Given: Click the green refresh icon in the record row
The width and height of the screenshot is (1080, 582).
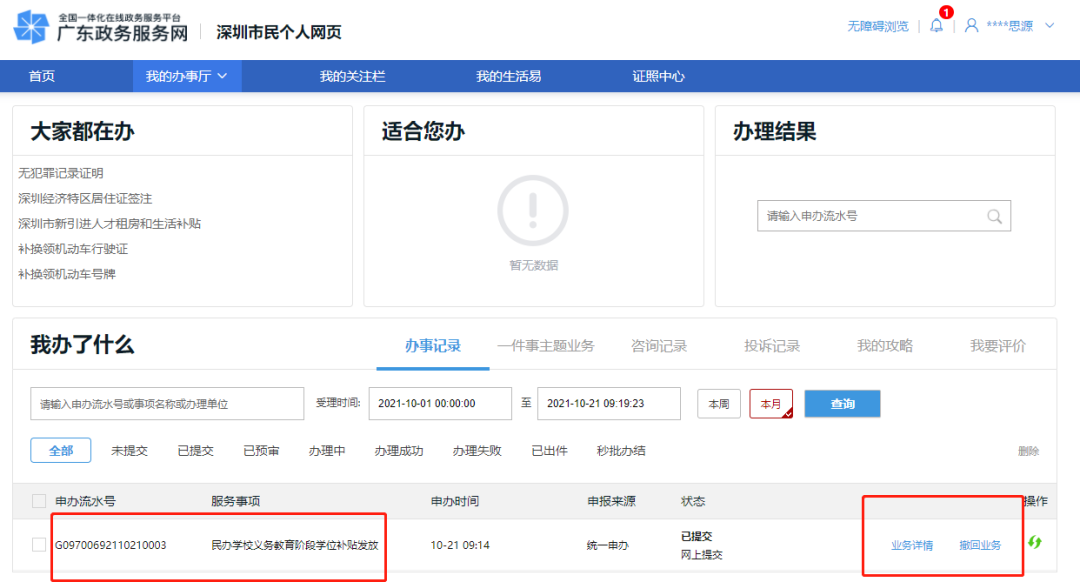Looking at the screenshot, I should (x=1035, y=542).
